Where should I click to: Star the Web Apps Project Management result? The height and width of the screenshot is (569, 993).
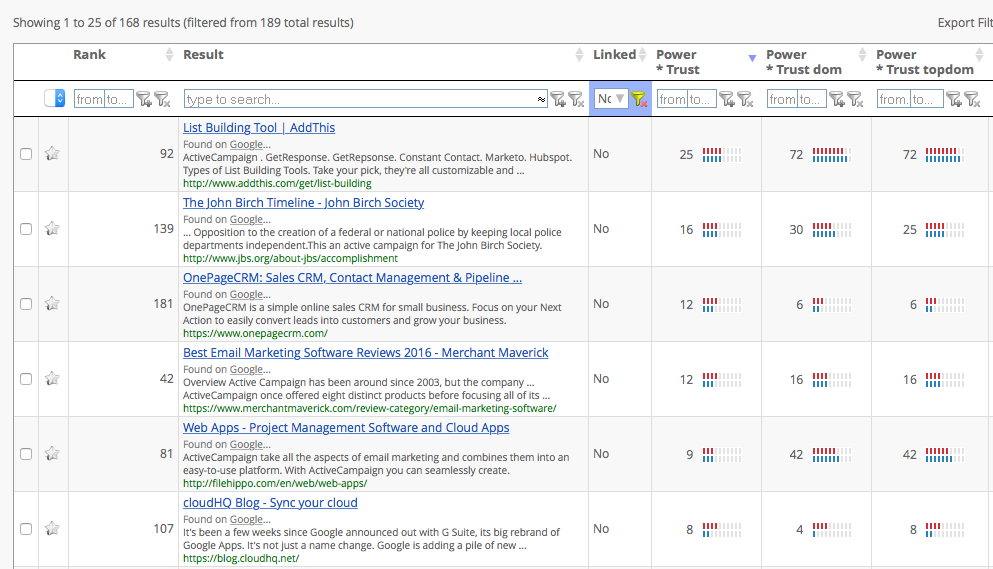pos(52,453)
